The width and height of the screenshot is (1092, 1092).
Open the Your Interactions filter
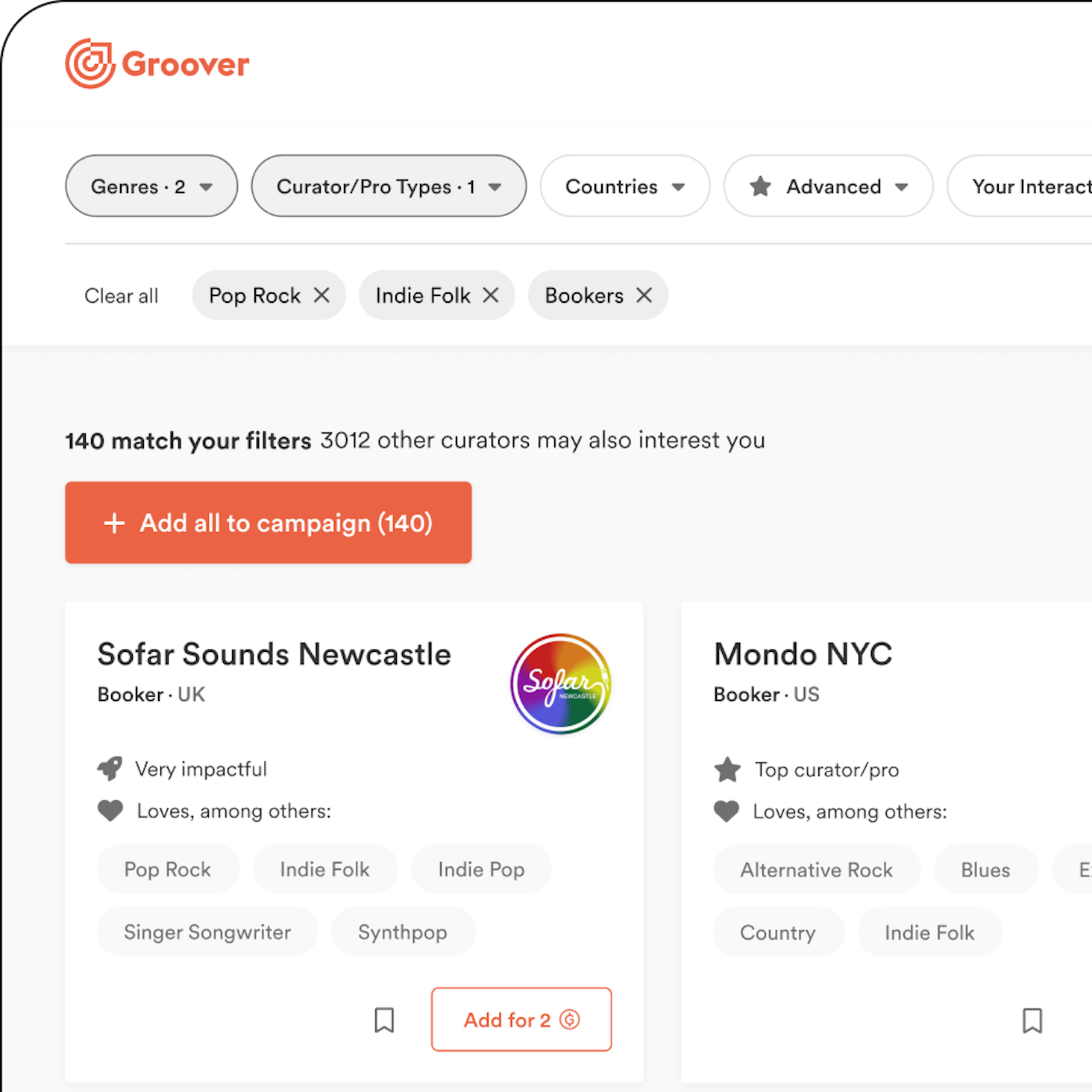(1020, 186)
